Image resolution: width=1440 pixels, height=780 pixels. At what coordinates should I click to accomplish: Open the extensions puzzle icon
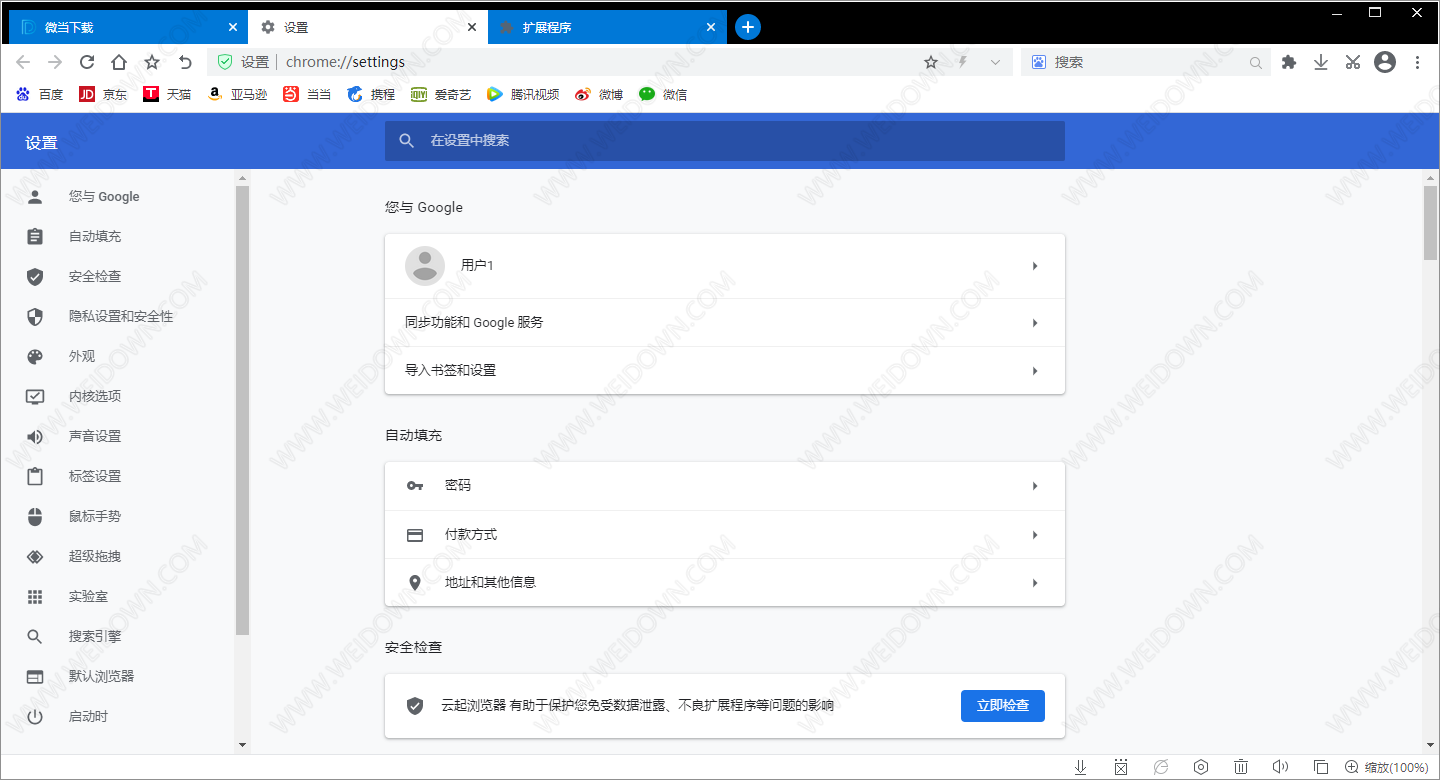coord(1289,62)
